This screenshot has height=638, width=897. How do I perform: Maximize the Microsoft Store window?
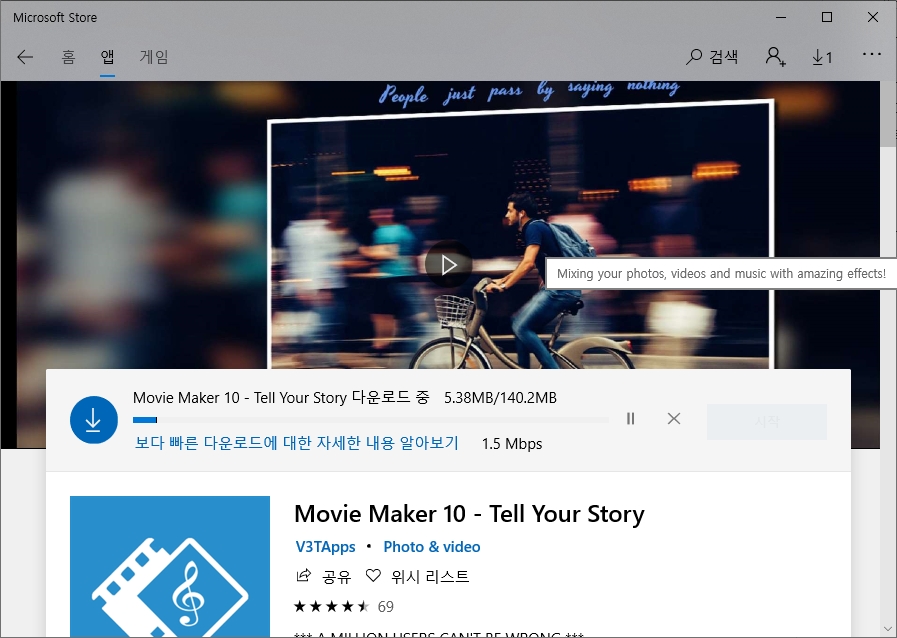(827, 17)
